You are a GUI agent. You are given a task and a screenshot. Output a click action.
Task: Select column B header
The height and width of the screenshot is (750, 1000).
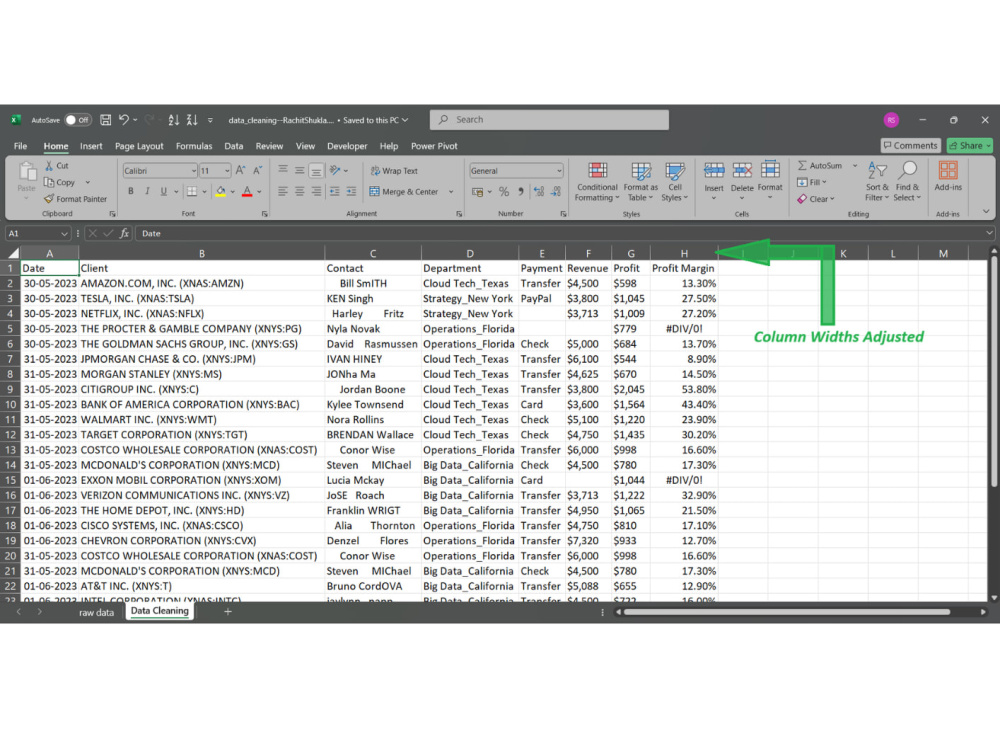coord(202,253)
